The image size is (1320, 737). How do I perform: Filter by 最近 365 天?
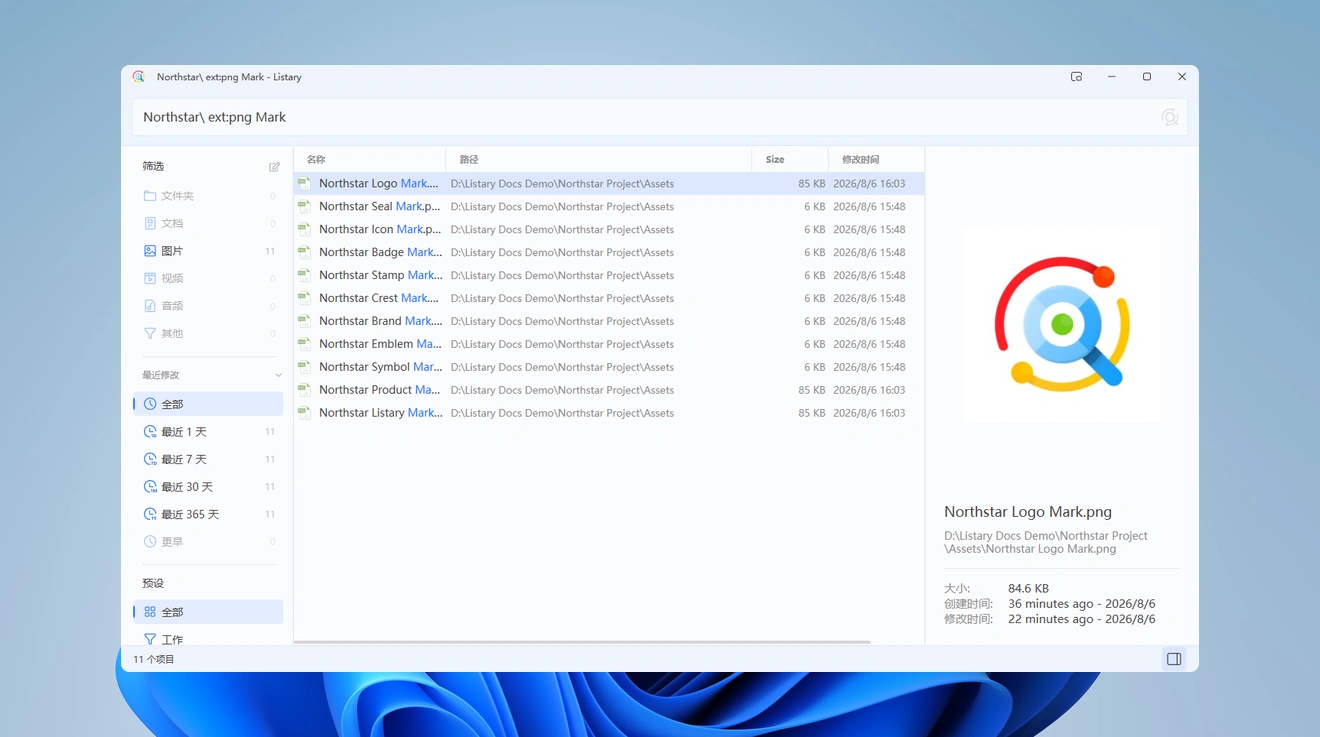pos(208,514)
